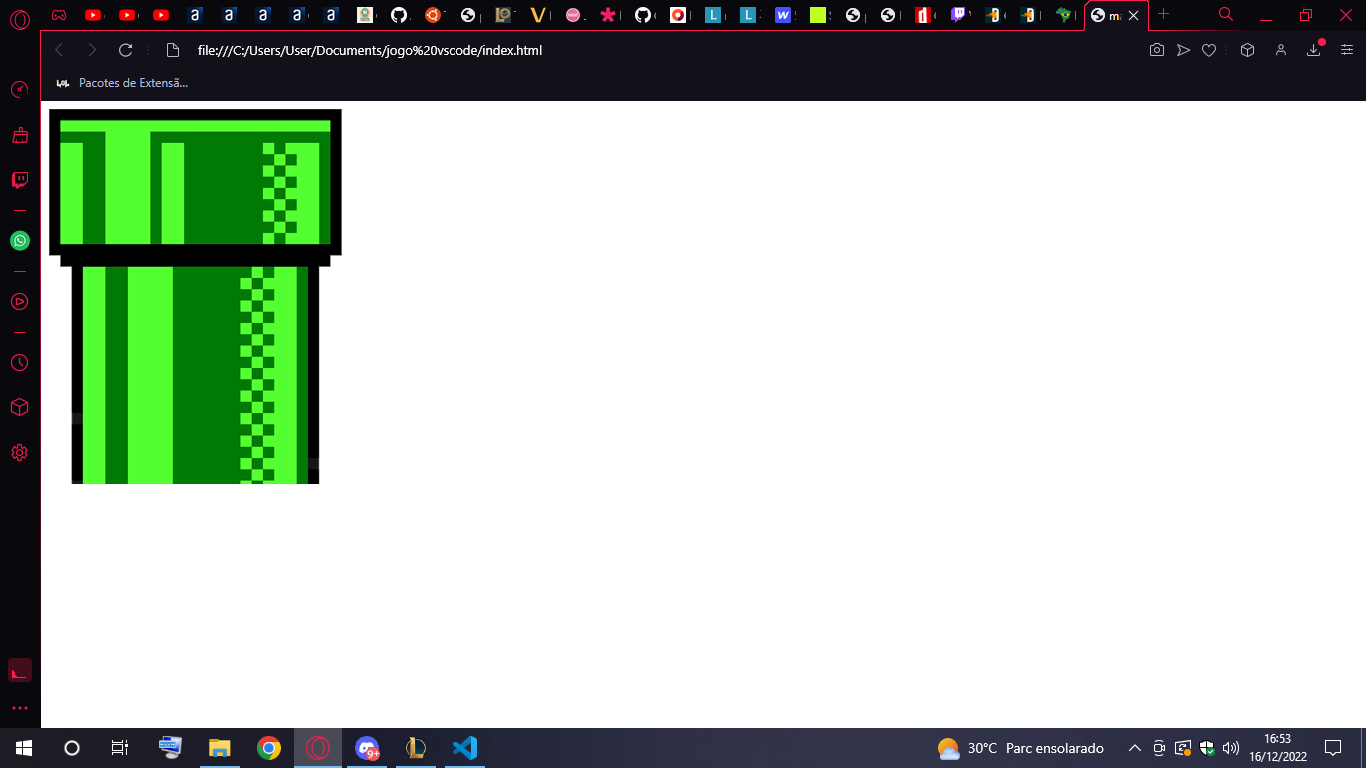Switch to the red d tab
Viewport: 1366px width, 768px height.
[x=924, y=15]
